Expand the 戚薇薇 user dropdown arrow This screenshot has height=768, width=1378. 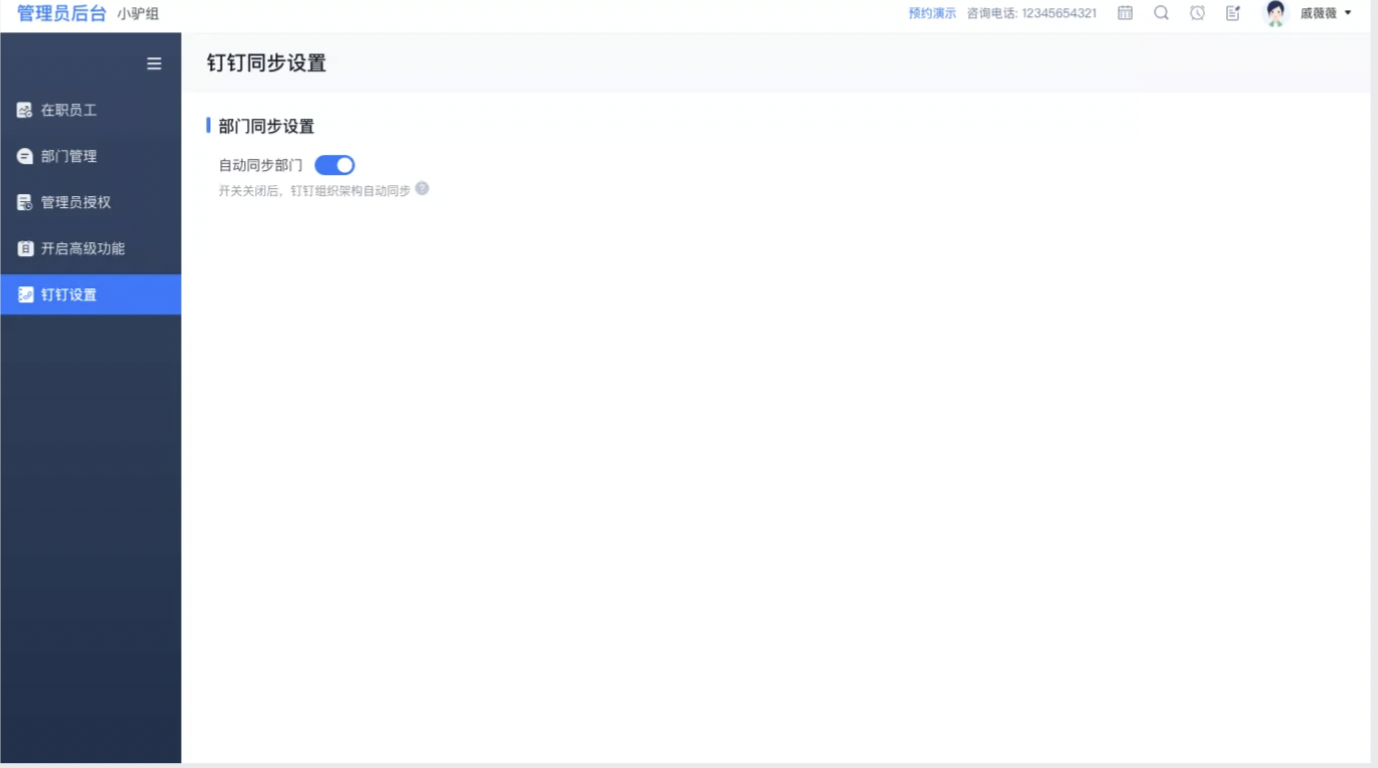pos(1348,13)
